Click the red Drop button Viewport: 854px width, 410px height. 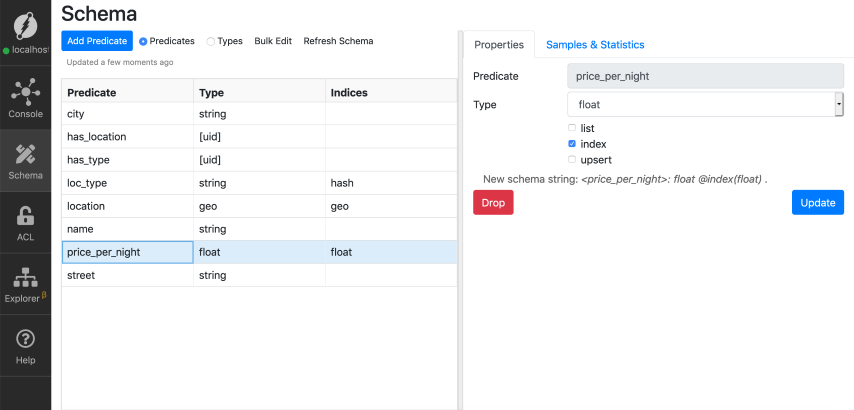pos(493,203)
